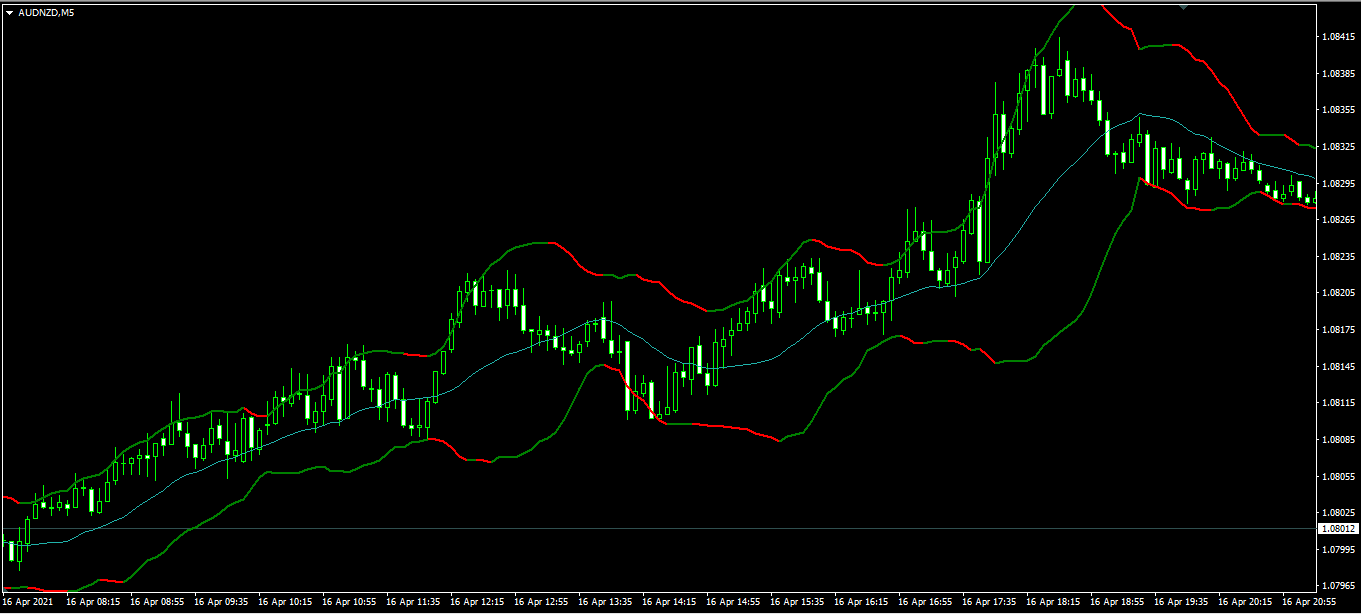
Task: Click price scale value 1.08235
Action: pos(1338,257)
